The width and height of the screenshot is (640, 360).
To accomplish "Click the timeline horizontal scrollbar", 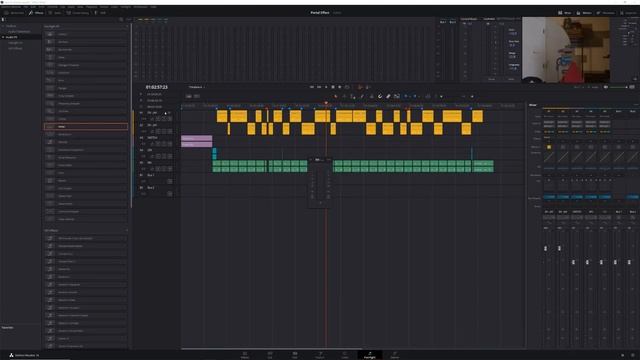I will click(x=271, y=349).
